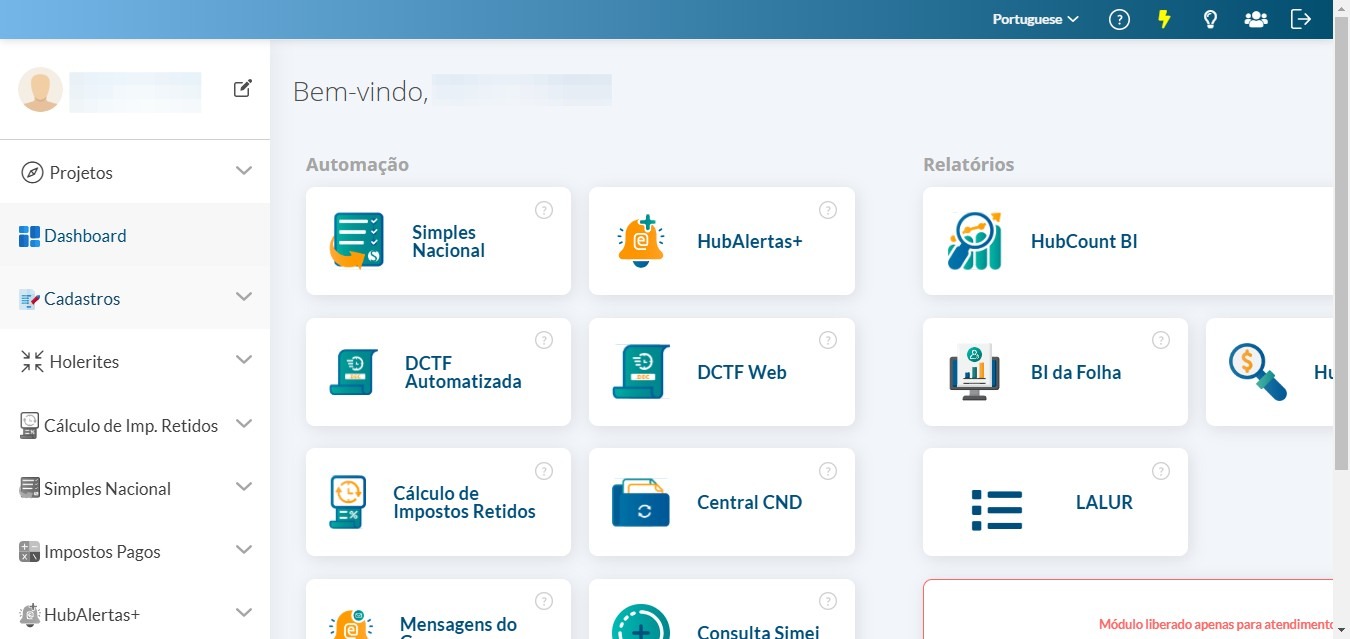Expand the Impostos Pagos chevron
This screenshot has height=639, width=1350.
point(244,550)
